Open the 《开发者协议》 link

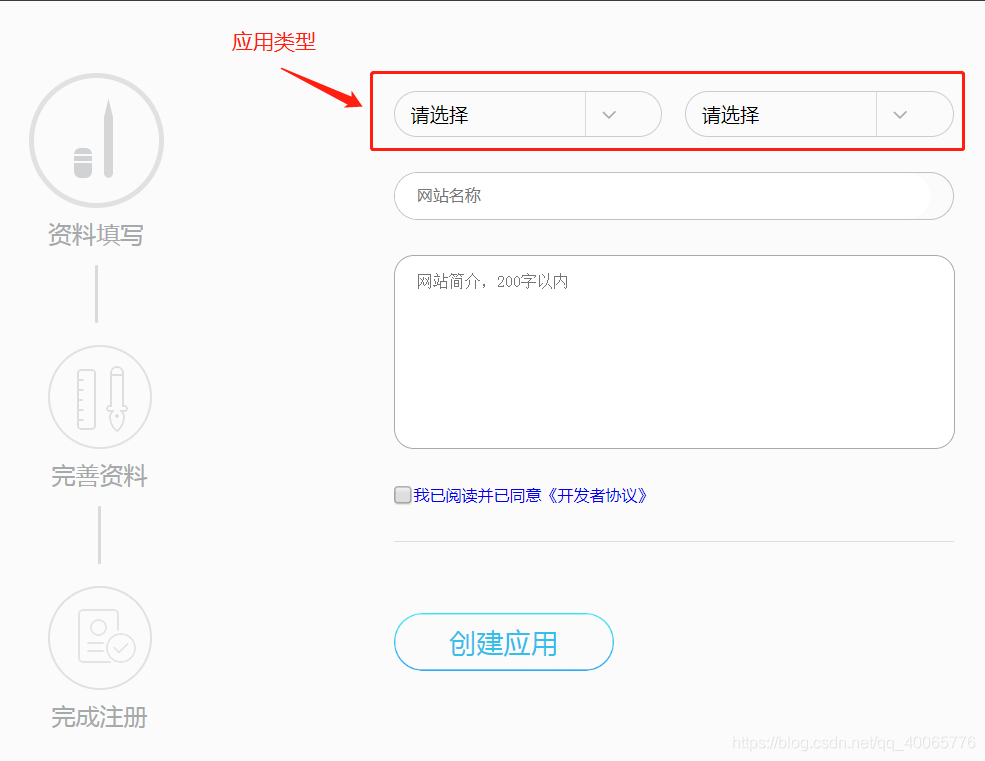coord(596,496)
